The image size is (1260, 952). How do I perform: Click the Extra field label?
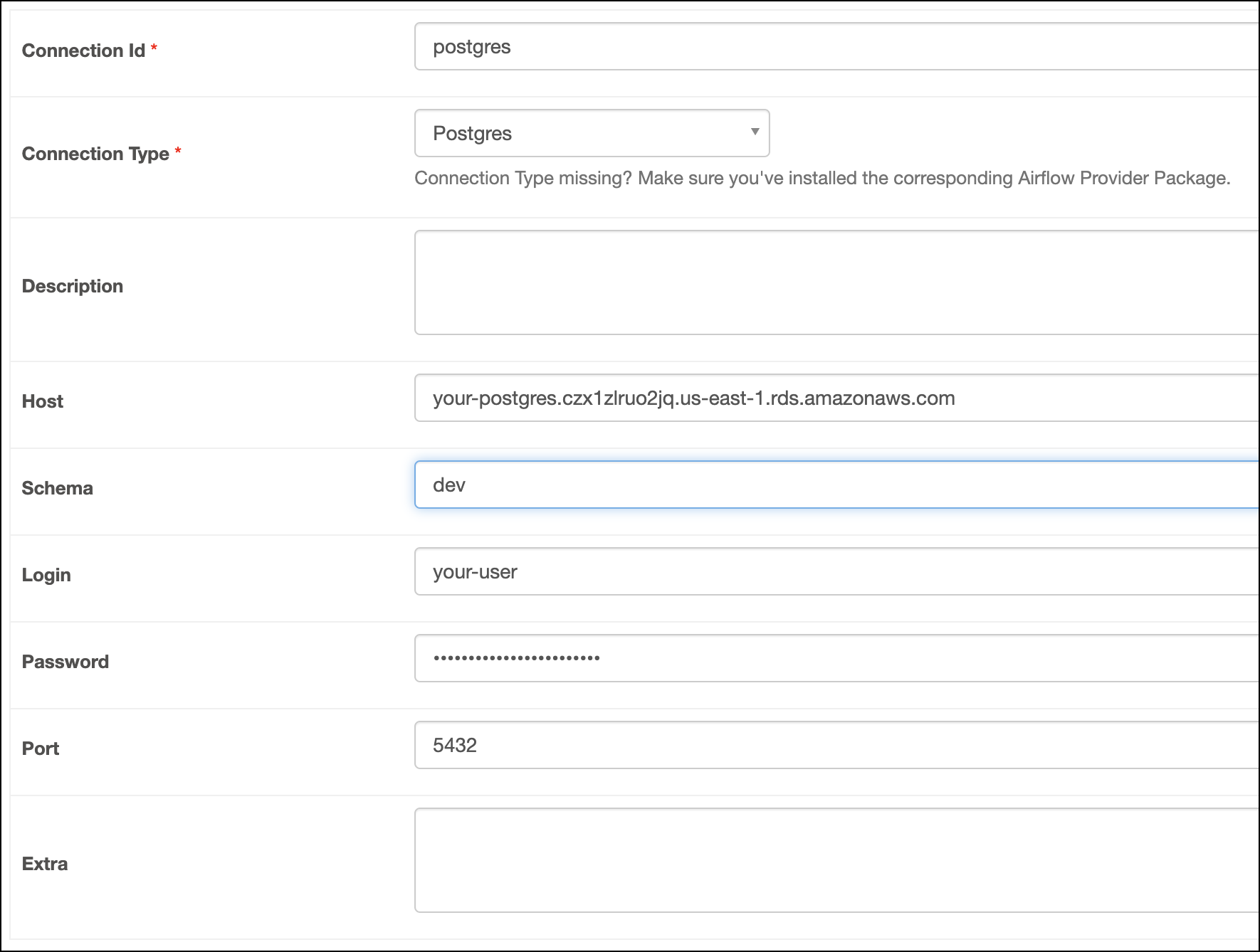point(45,863)
